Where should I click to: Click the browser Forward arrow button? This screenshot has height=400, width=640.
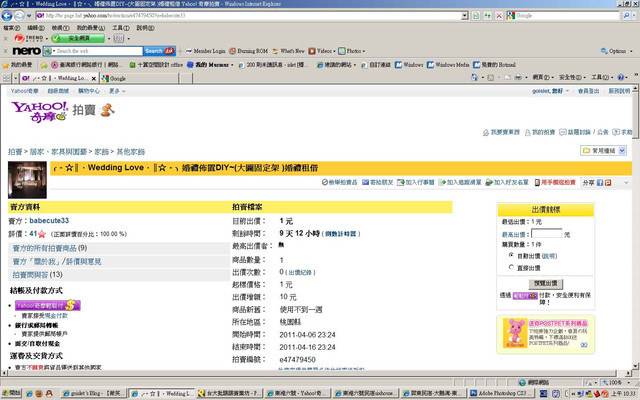(19, 16)
